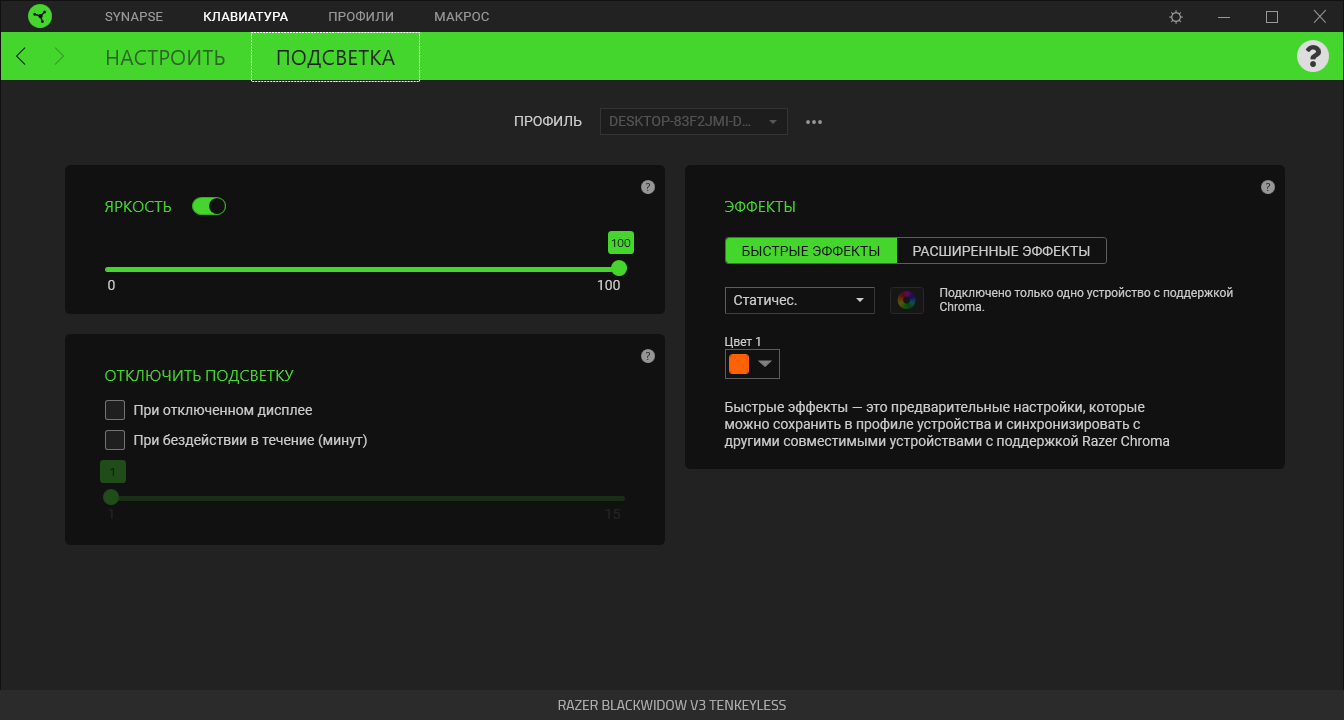Open profile options three-dots menu
This screenshot has height=720, width=1344.
814,122
